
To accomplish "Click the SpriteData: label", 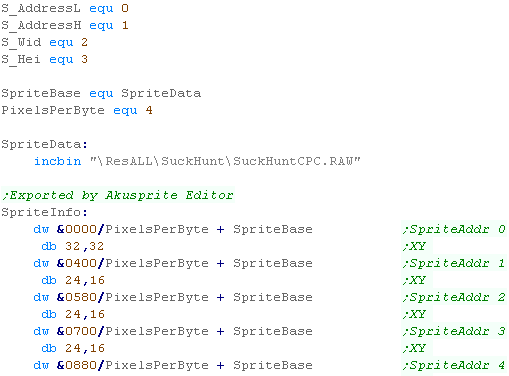I will coord(45,144).
